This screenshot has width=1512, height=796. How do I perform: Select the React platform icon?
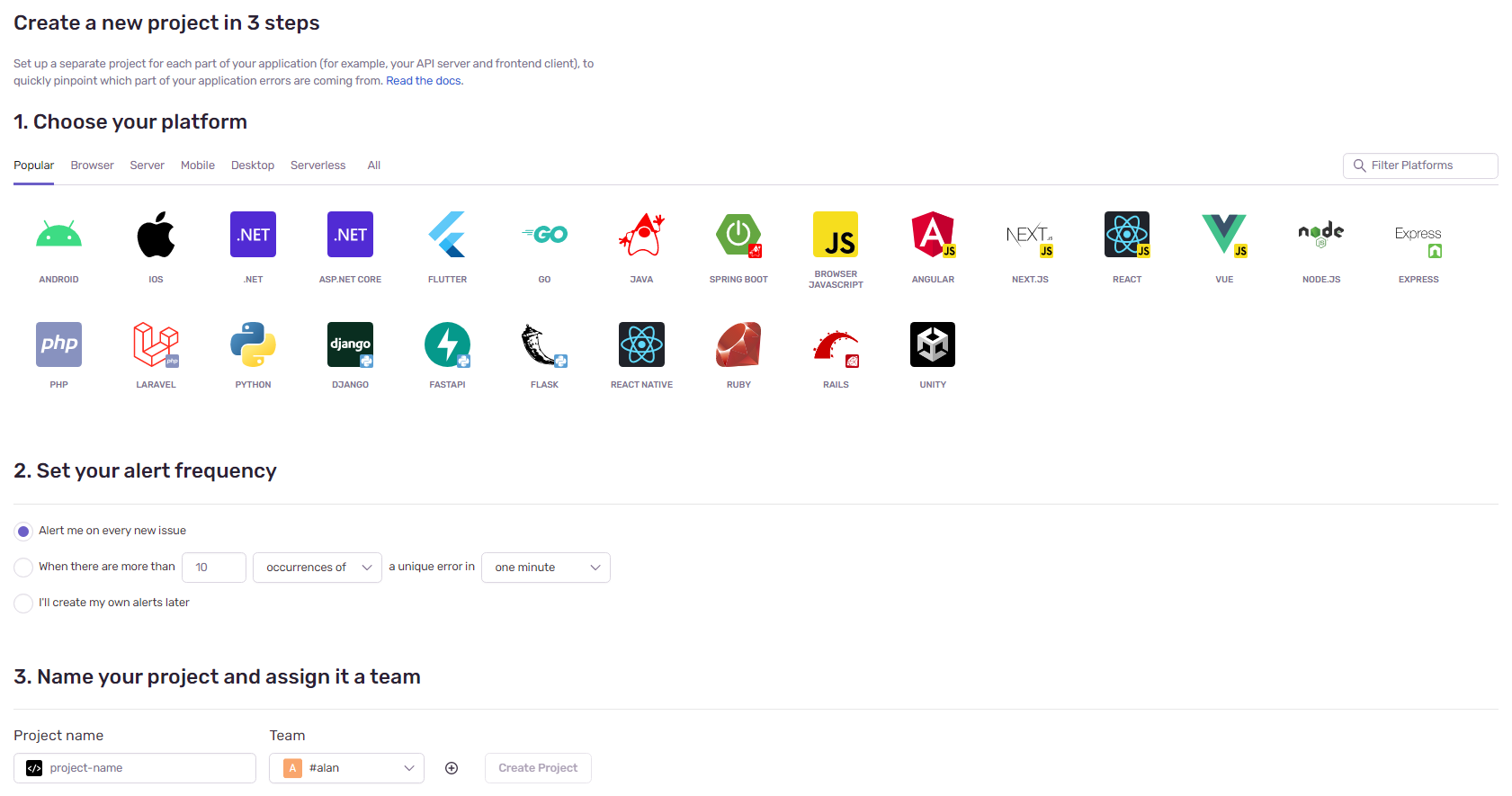click(1127, 235)
